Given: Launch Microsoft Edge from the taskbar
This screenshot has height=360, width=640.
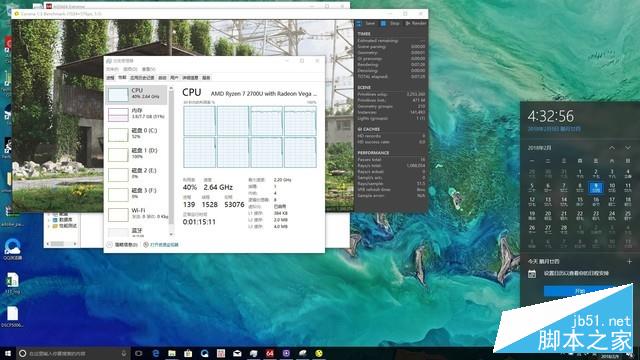Looking at the screenshot, I should (156, 353).
